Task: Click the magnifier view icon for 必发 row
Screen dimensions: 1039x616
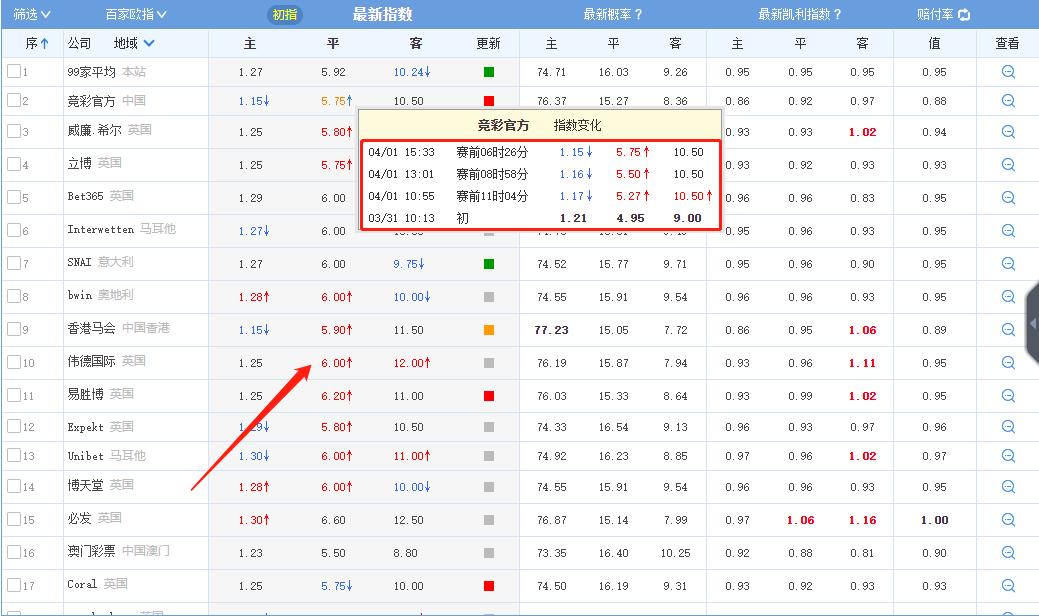Action: (1006, 520)
